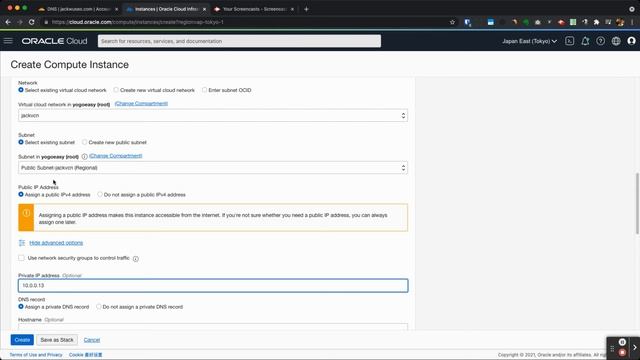Click the Oracle Cloud search resources box
This screenshot has height=360, width=640.
click(x=239, y=41)
